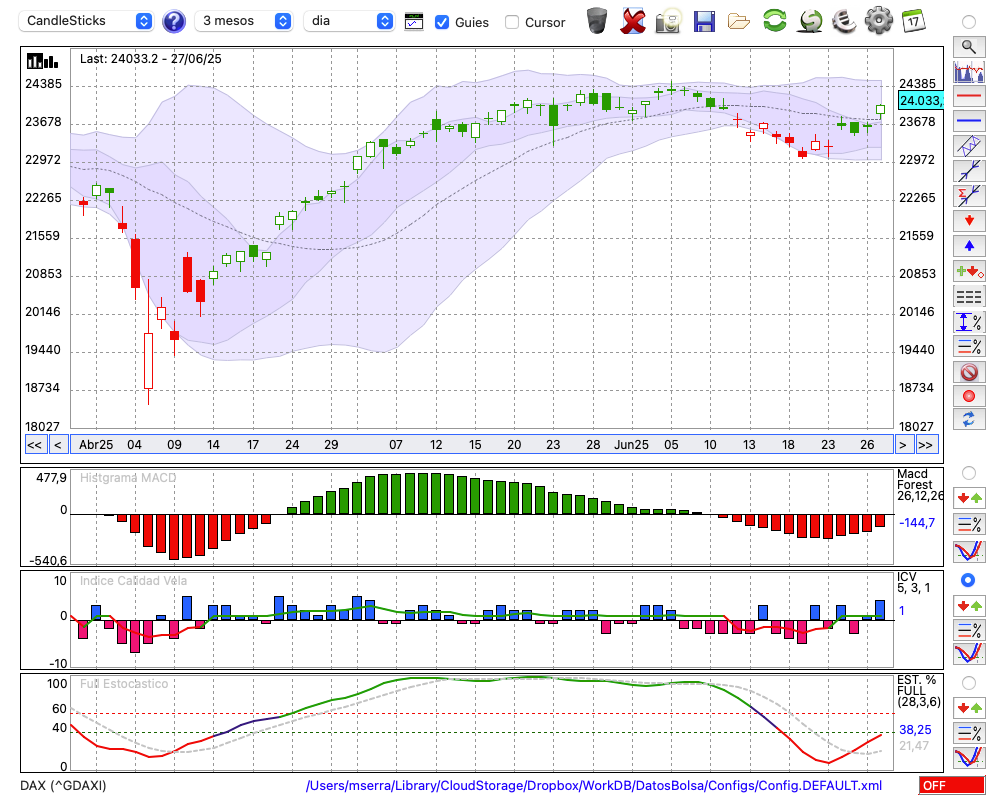Viewport: 1000px width, 800px height.
Task: Click the small chart window icon beside dia
Action: click(x=414, y=22)
